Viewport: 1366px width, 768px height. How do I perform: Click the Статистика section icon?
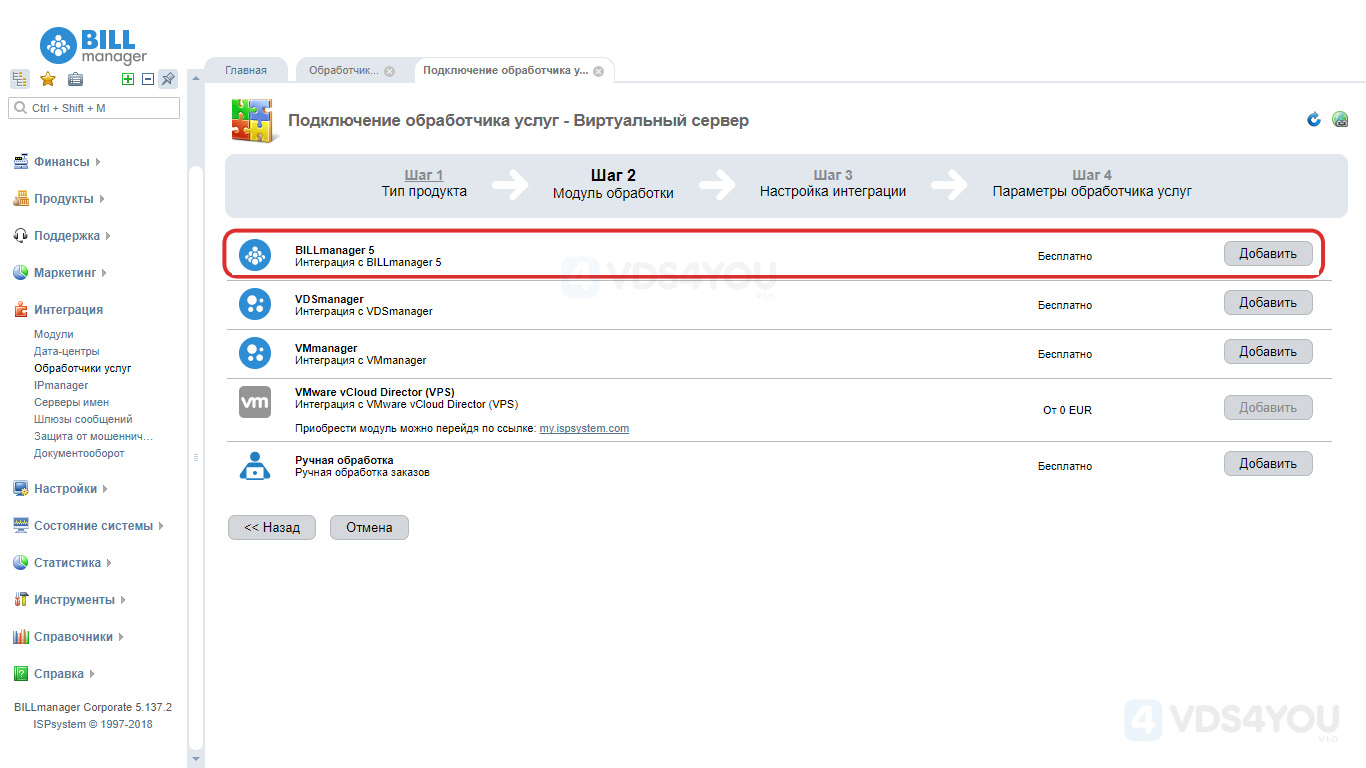point(20,562)
